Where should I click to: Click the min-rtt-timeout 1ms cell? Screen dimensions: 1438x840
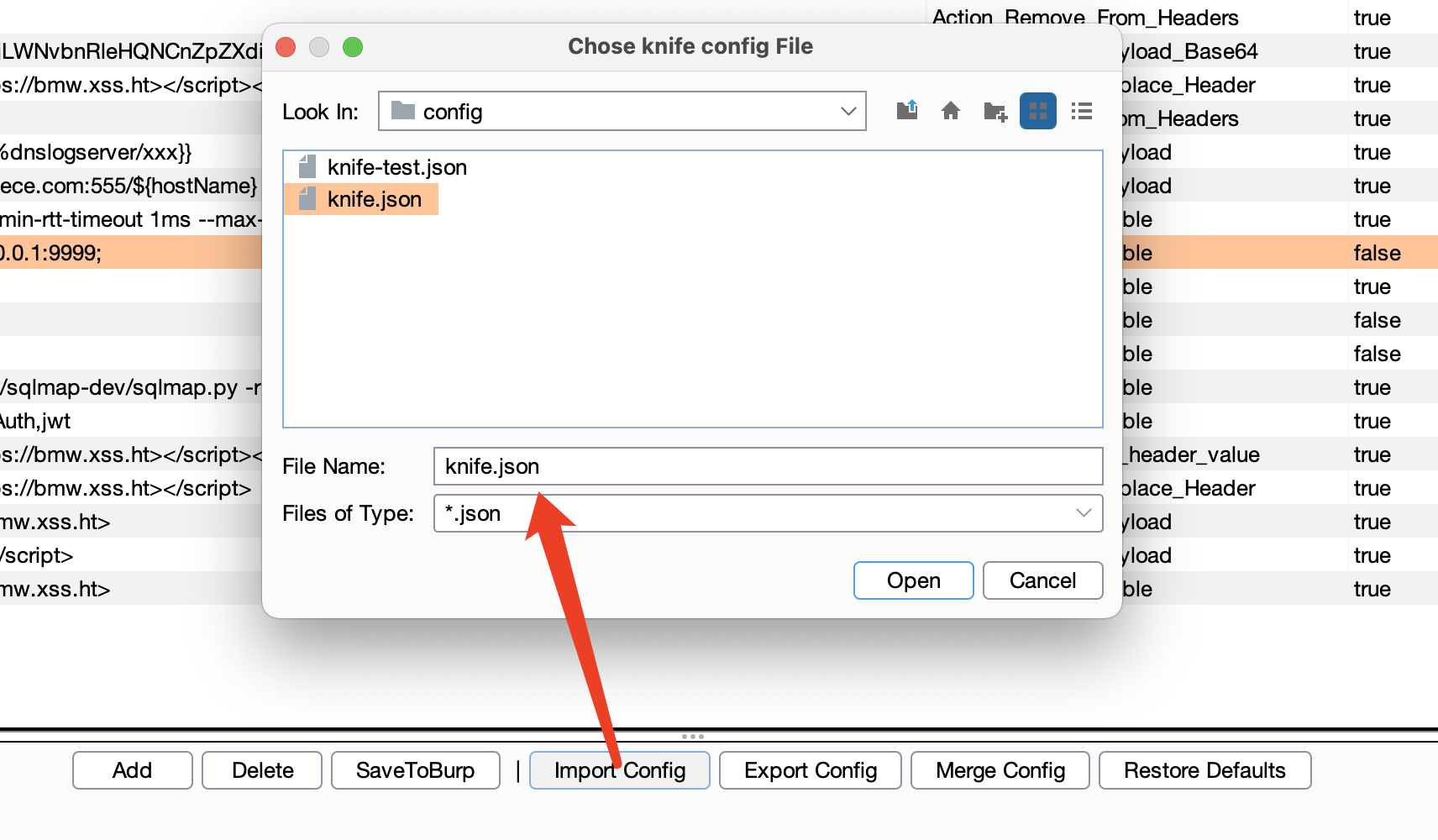131,219
